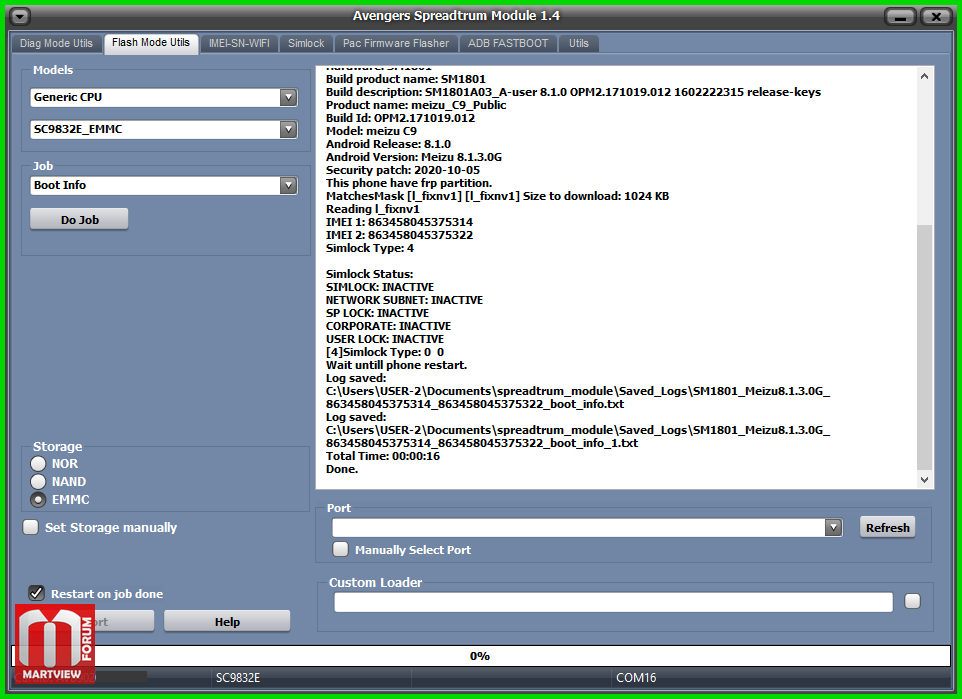The width and height of the screenshot is (962, 699).
Task: Click the COM16 status bar entry
Action: tap(636, 678)
